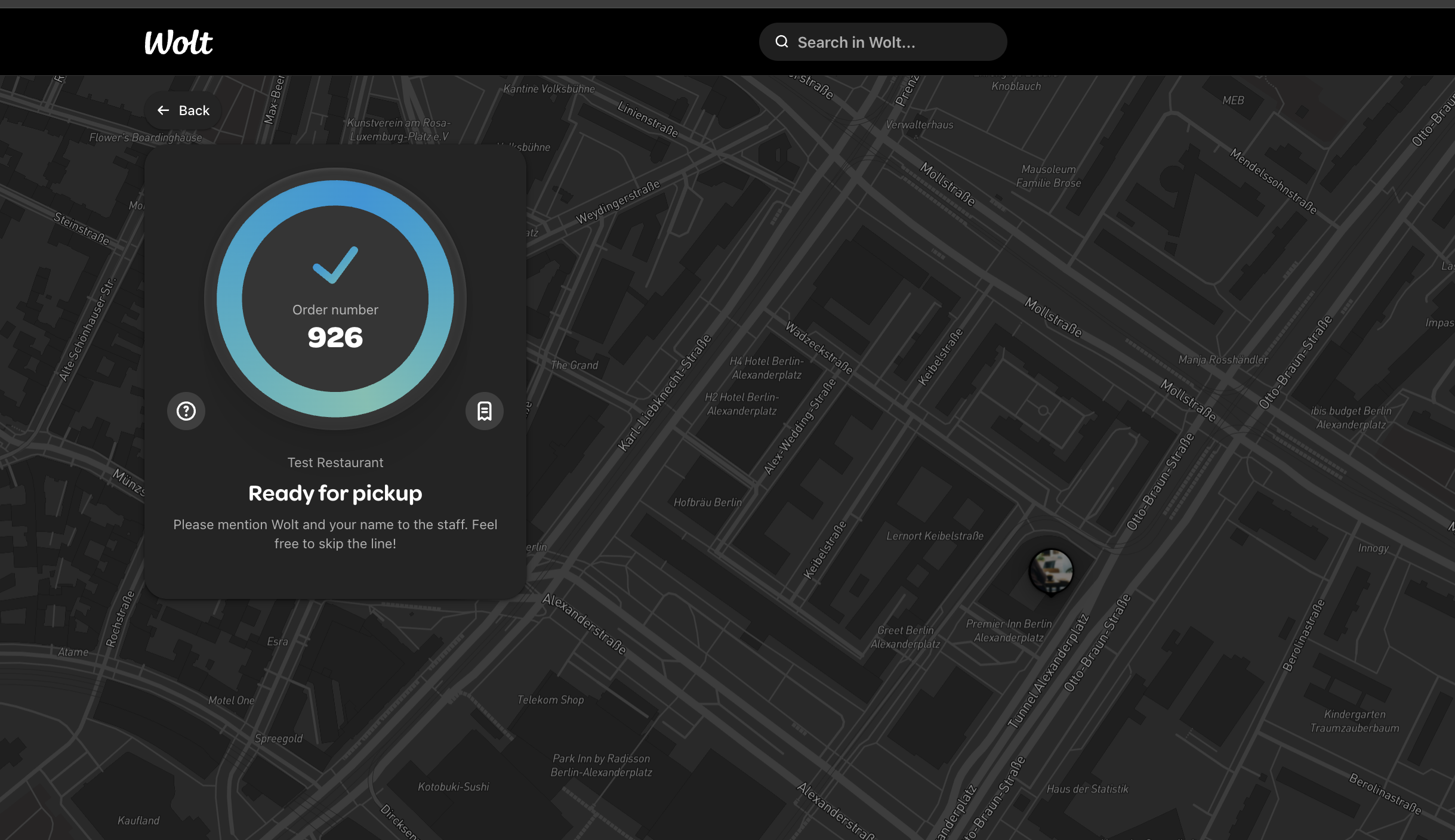Open help with the question mark icon
This screenshot has width=1455, height=840.
[x=186, y=411]
